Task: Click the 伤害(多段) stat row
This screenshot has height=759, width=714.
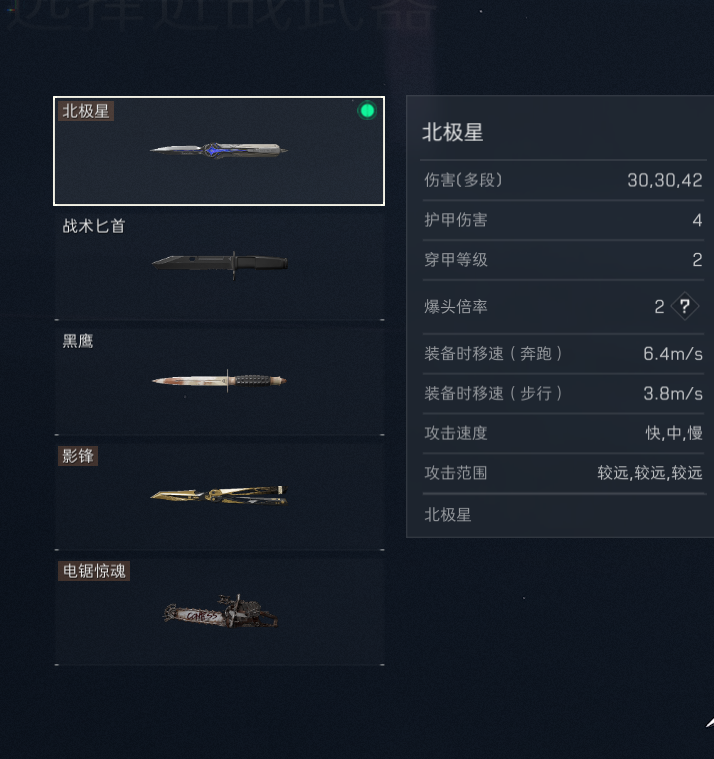Action: 563,180
